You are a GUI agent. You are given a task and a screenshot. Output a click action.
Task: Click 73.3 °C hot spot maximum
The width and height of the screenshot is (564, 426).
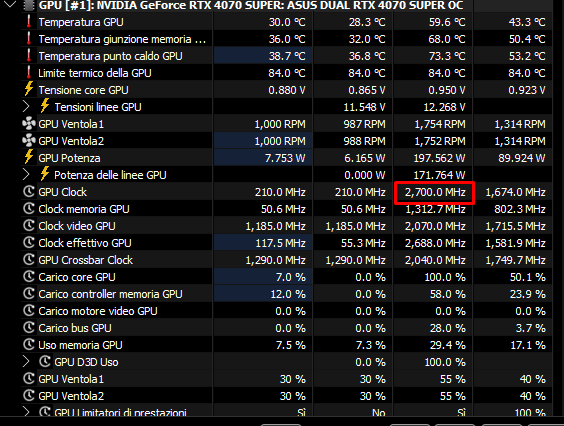(x=446, y=56)
